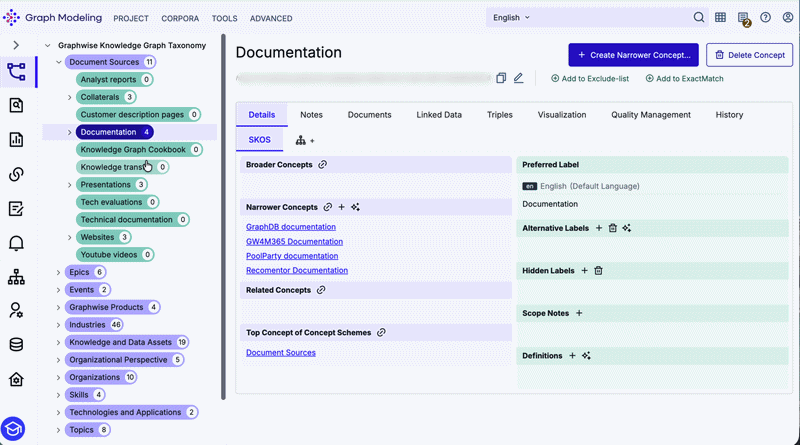Click Add to ExactMatch
Image resolution: width=800 pixels, height=445 pixels.
pos(684,79)
